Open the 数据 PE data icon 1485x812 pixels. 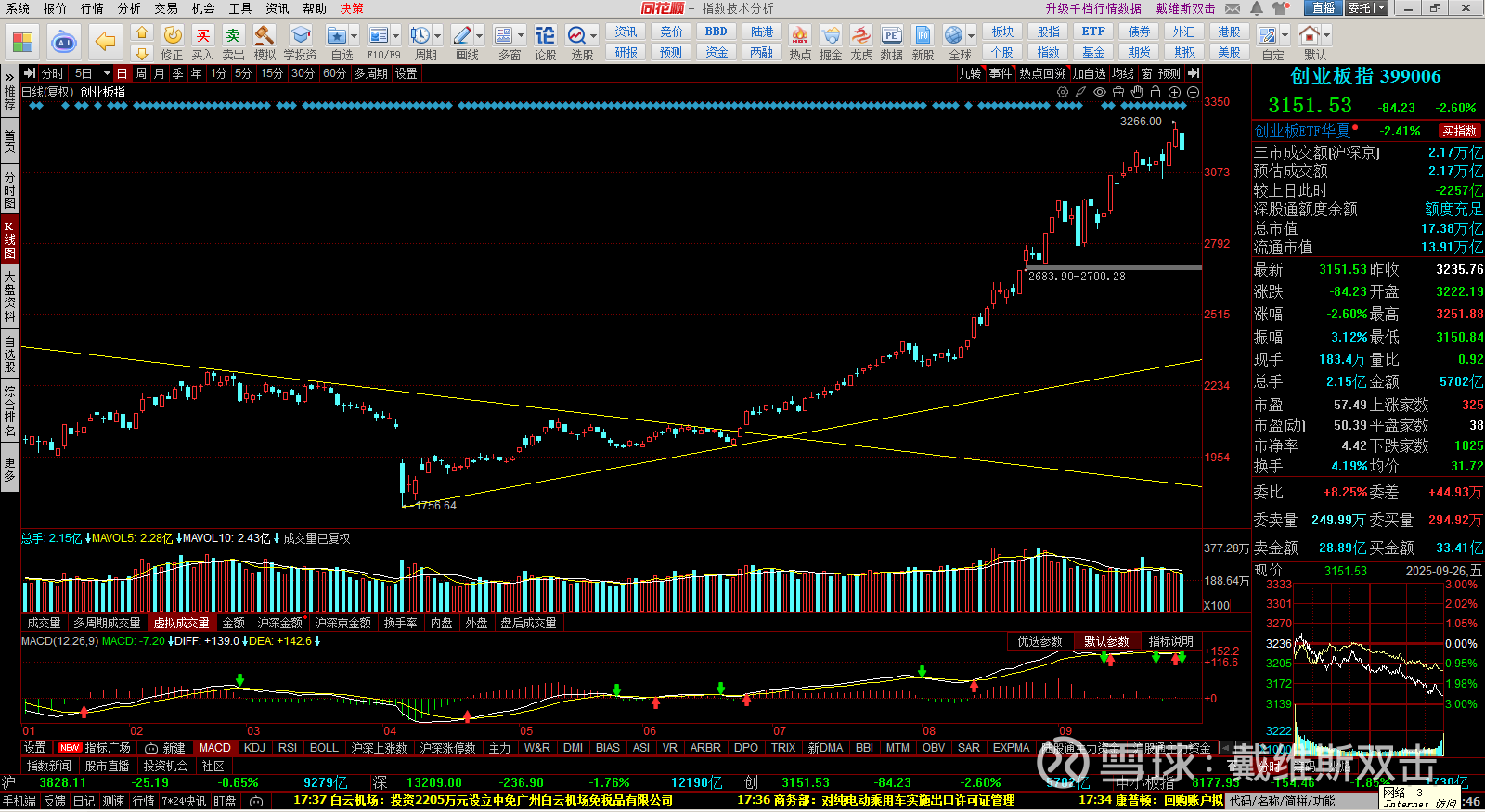coord(892,35)
